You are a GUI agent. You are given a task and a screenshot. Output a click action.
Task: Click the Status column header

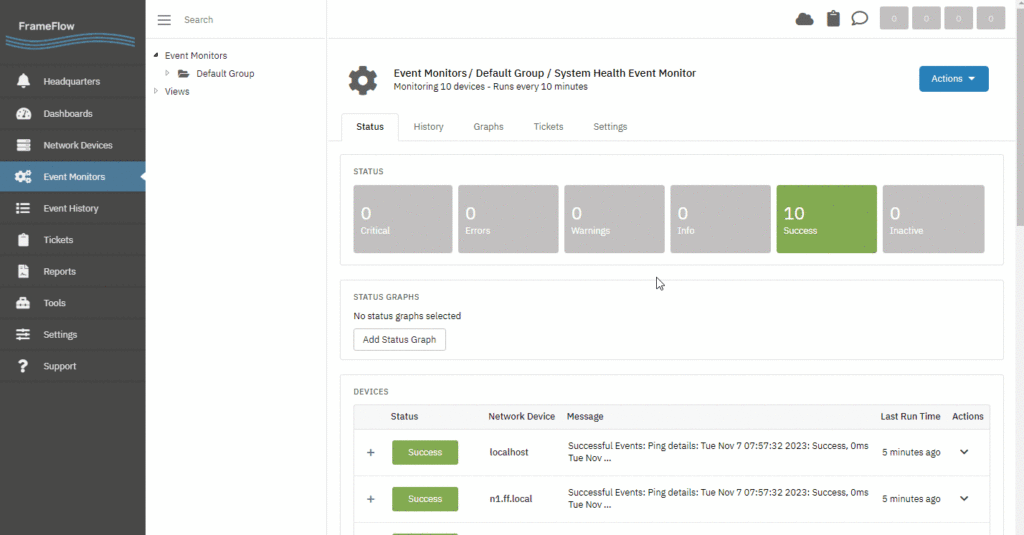pyautogui.click(x=404, y=416)
